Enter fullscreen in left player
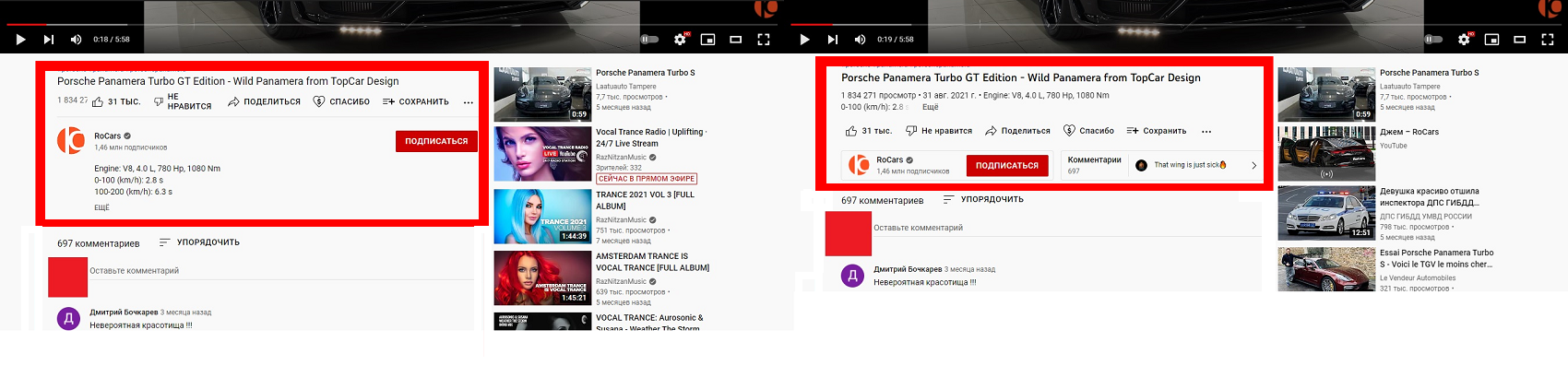This screenshot has height=389, width=1568. pyautogui.click(x=763, y=40)
